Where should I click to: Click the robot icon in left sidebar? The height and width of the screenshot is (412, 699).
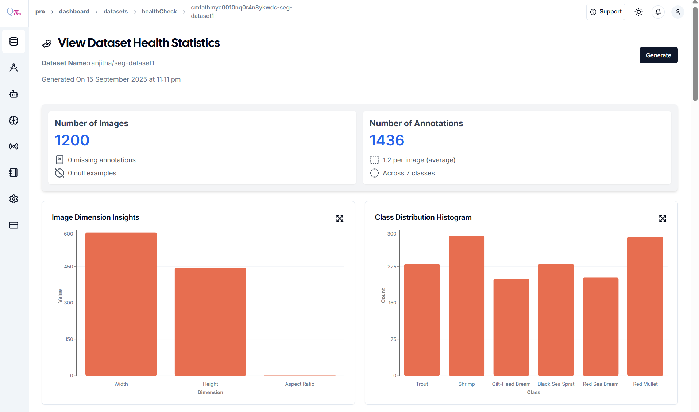[13, 94]
